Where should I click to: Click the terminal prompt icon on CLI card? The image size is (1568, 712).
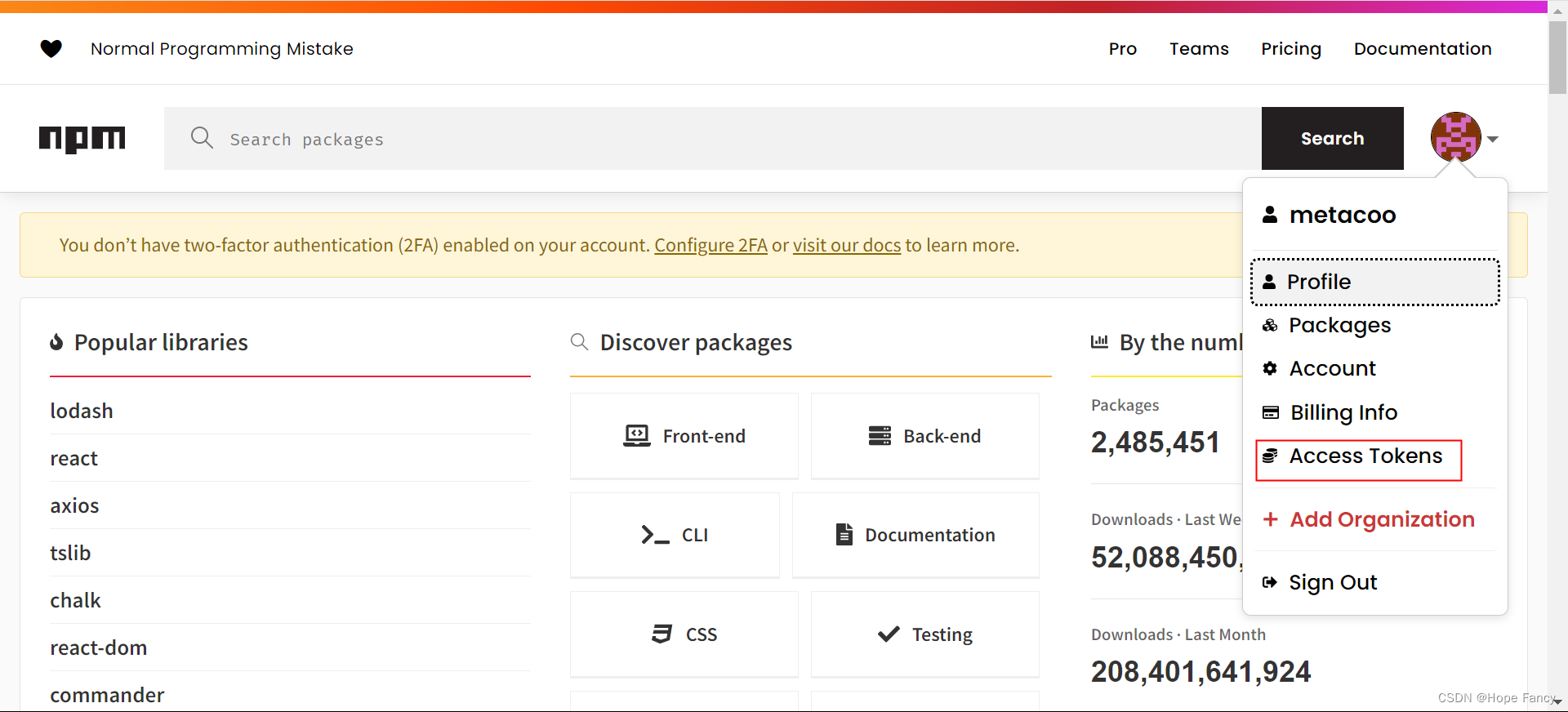point(655,535)
